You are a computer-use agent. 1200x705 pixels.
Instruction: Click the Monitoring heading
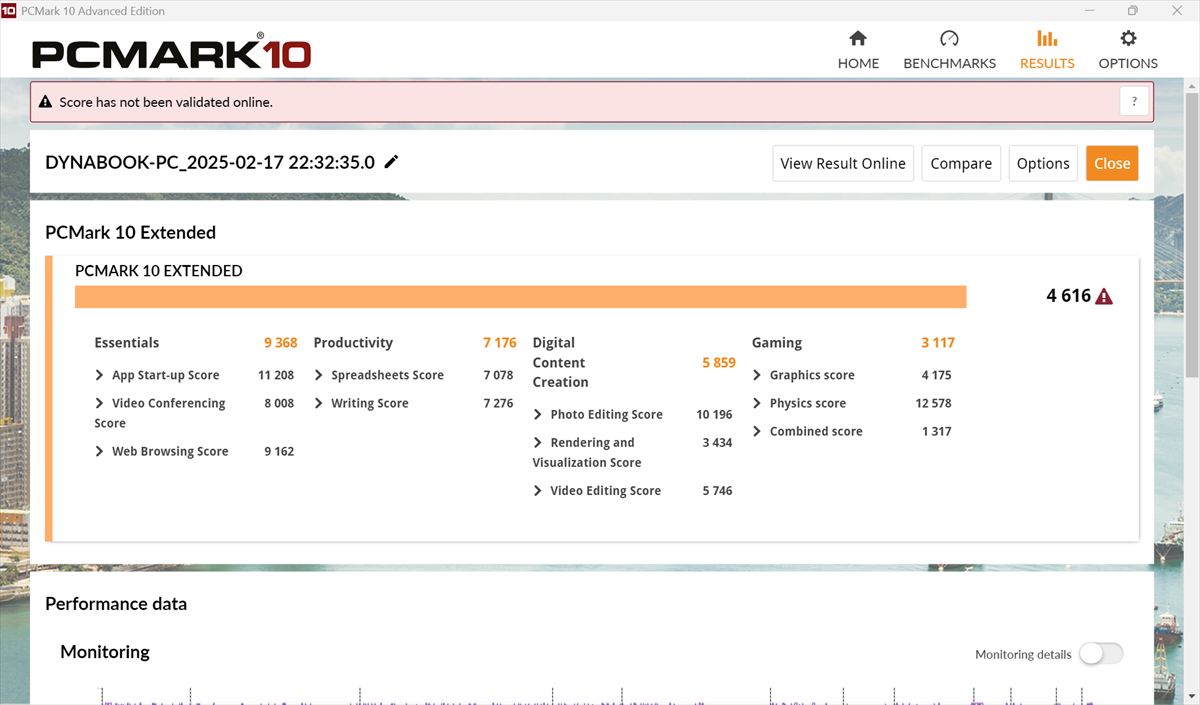[x=105, y=651]
